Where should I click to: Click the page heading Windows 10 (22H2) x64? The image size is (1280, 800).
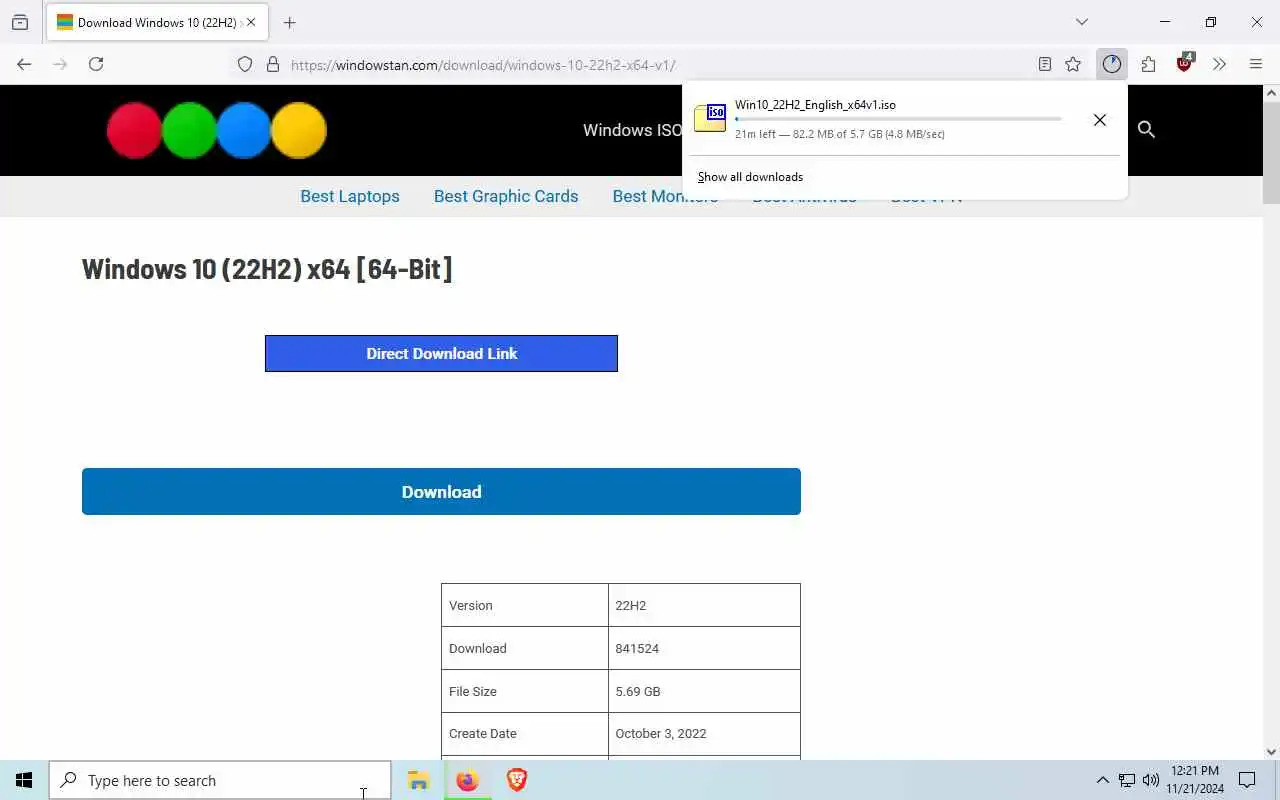point(267,268)
